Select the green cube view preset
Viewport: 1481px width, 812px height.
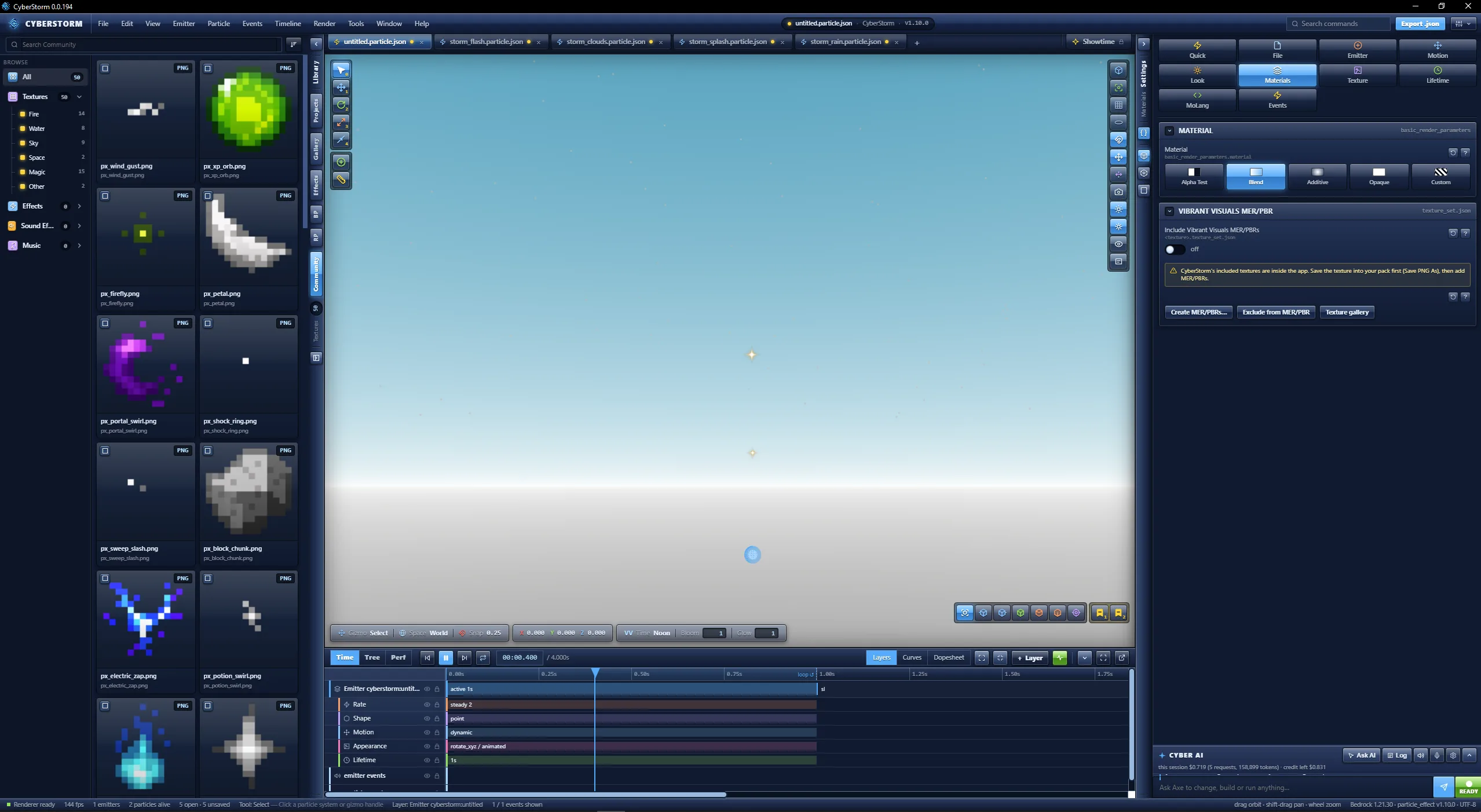tap(1021, 613)
